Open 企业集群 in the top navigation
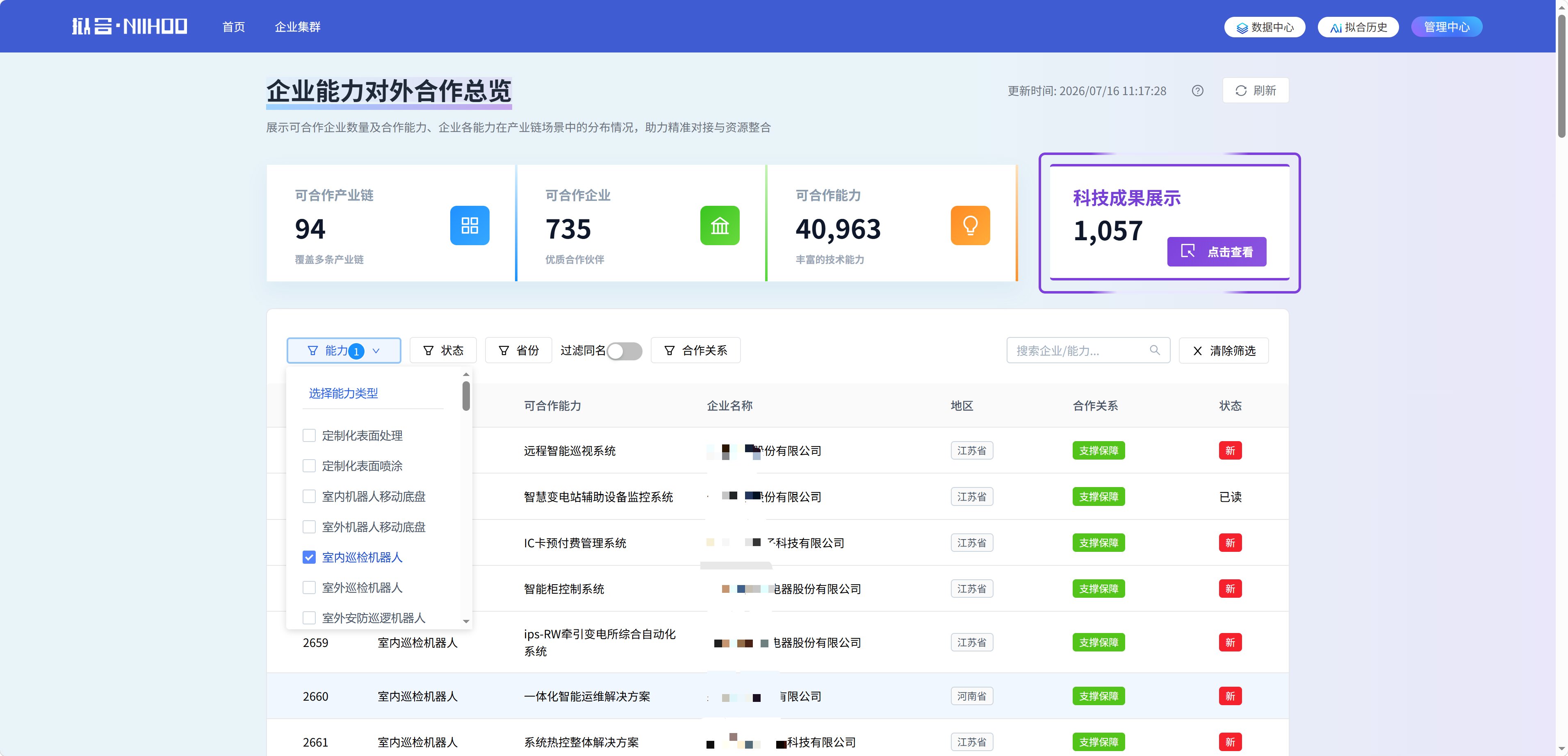1568x756 pixels. coord(298,27)
